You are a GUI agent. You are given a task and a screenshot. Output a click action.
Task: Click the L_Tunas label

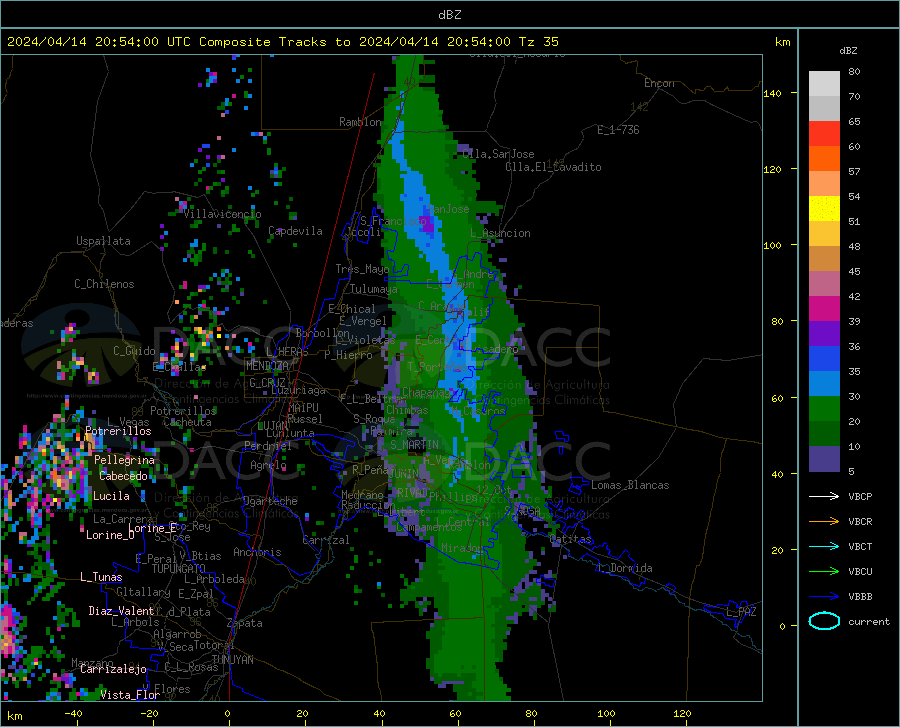(x=101, y=577)
